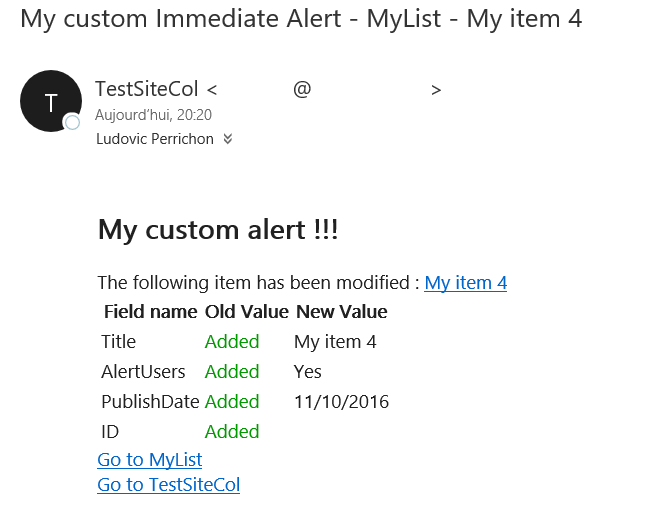
Task: Click the AlertUsers field name cell
Action: (143, 372)
